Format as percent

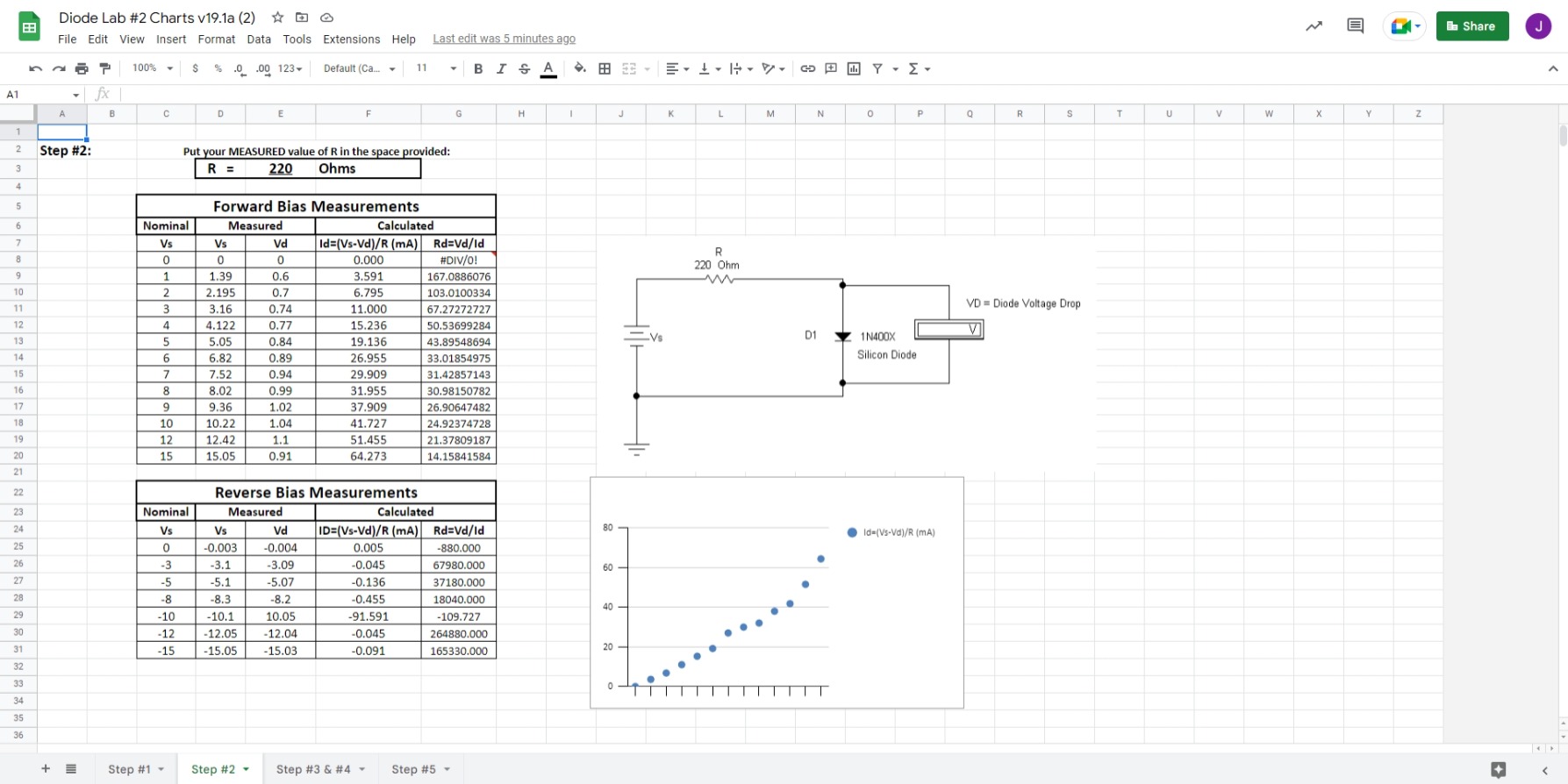(x=218, y=68)
